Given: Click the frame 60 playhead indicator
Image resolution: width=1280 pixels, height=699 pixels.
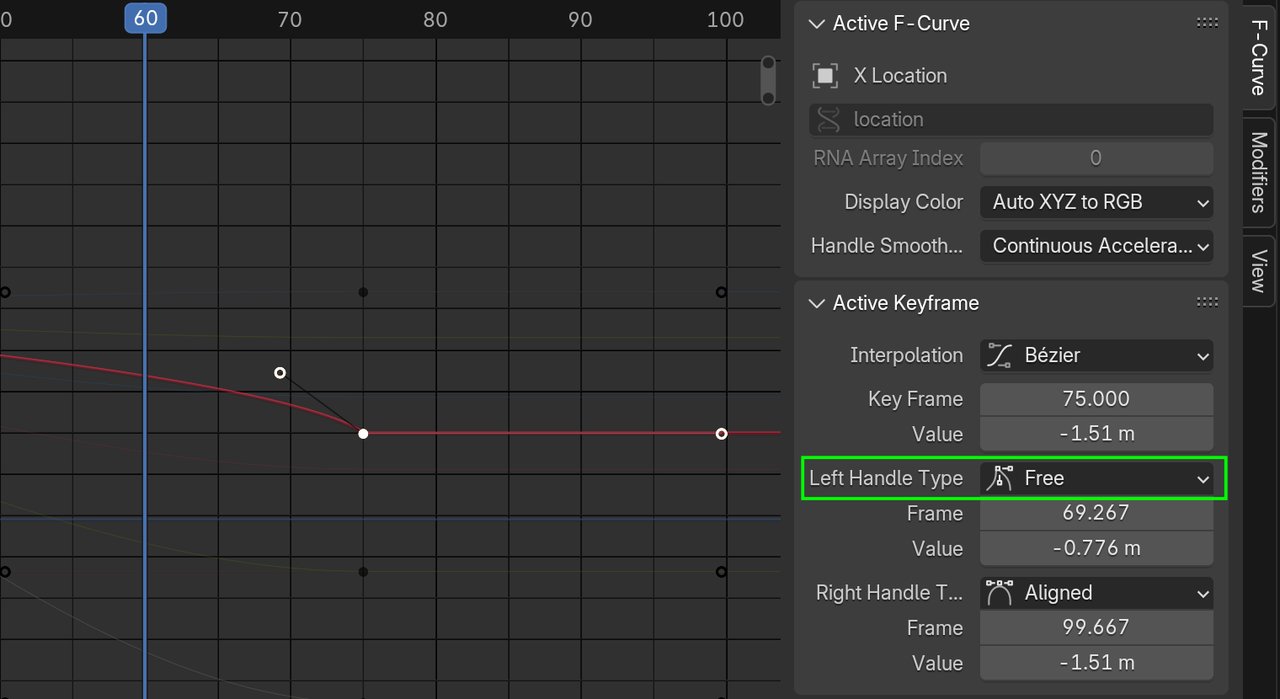Looking at the screenshot, I should (145, 18).
